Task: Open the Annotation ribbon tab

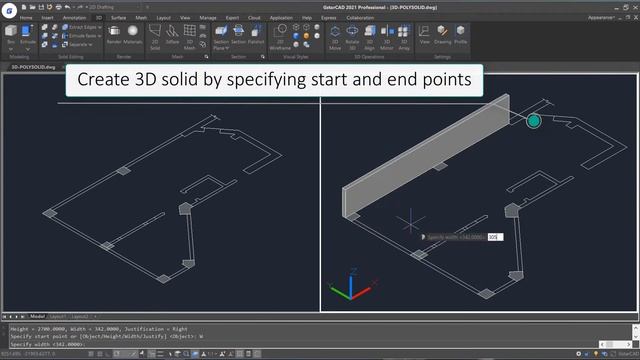Action: click(x=74, y=18)
